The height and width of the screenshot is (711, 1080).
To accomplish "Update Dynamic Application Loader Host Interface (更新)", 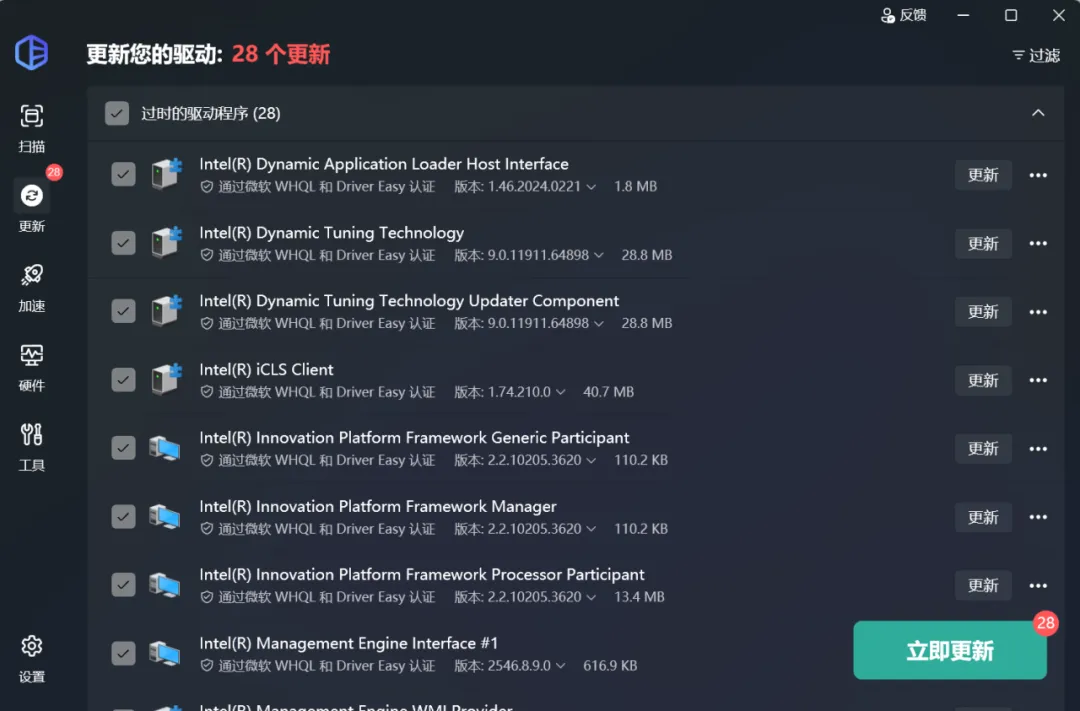I will click(983, 175).
